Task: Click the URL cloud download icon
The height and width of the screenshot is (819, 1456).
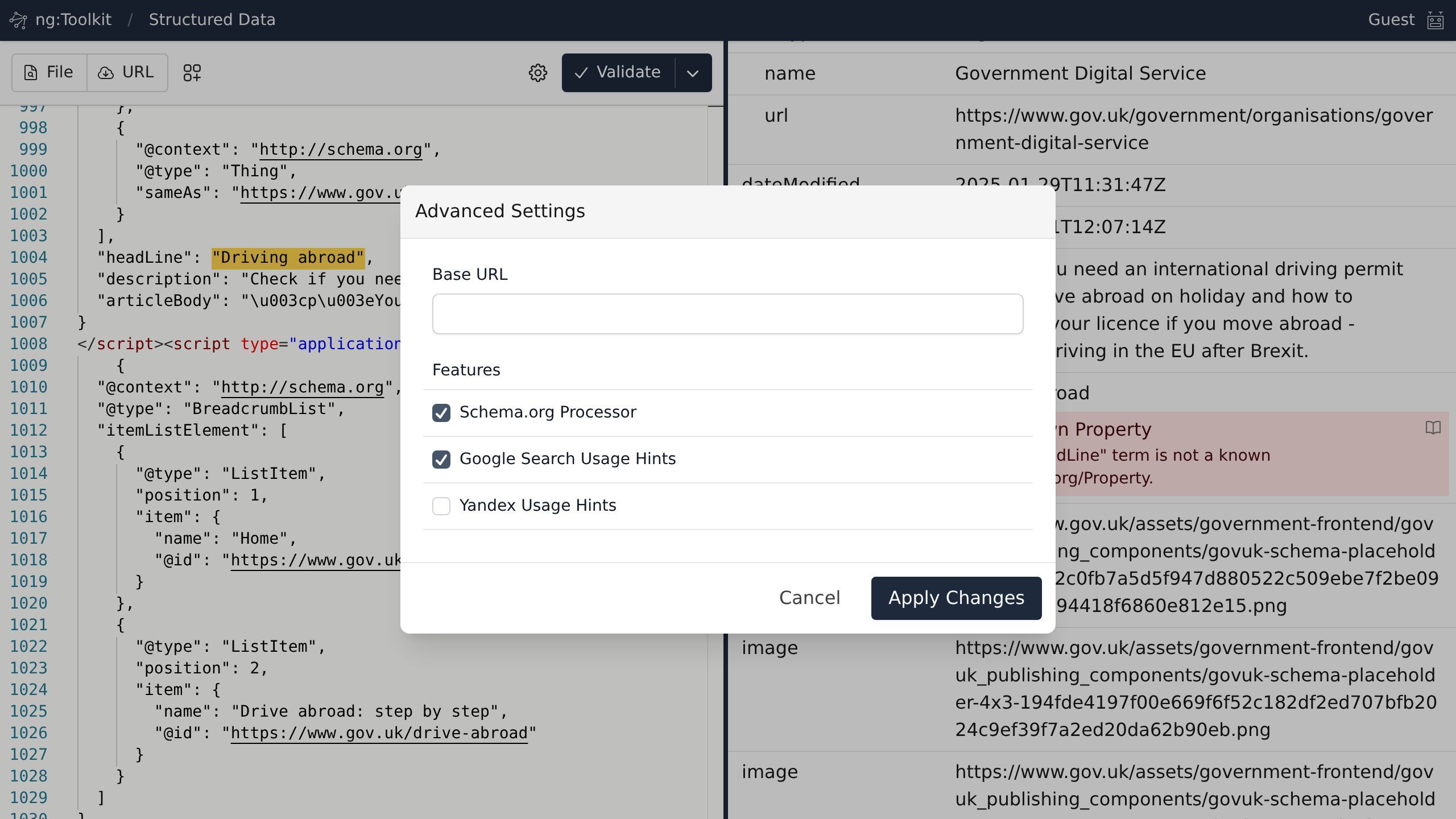Action: click(106, 73)
